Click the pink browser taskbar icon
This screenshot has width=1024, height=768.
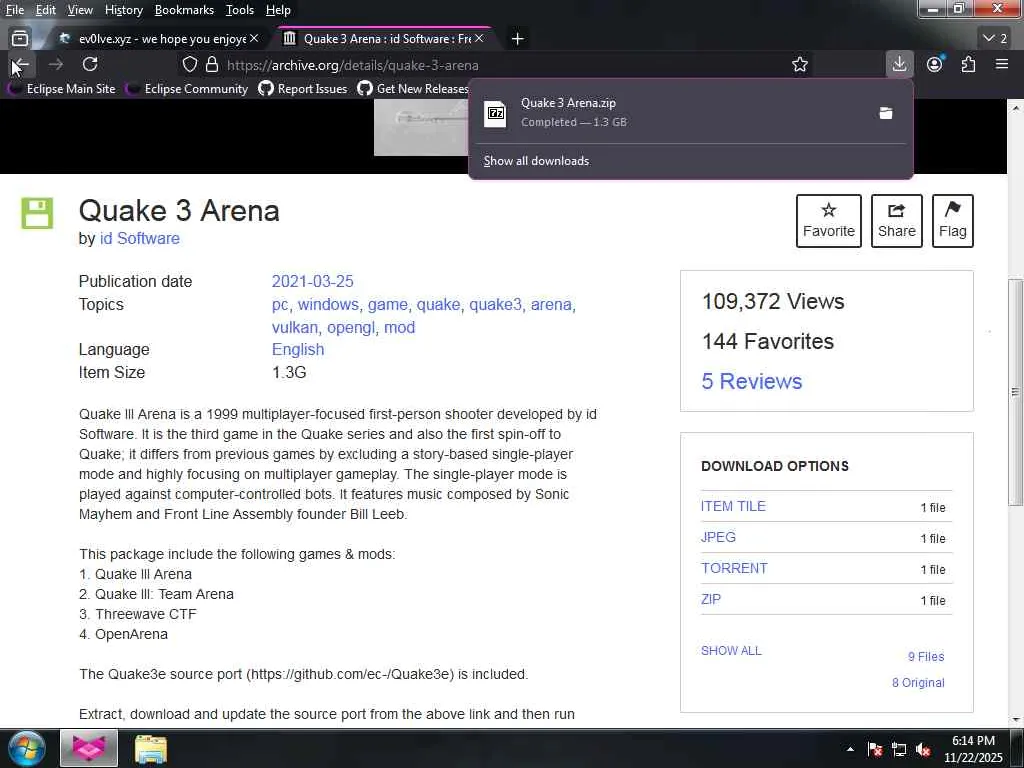coord(89,748)
